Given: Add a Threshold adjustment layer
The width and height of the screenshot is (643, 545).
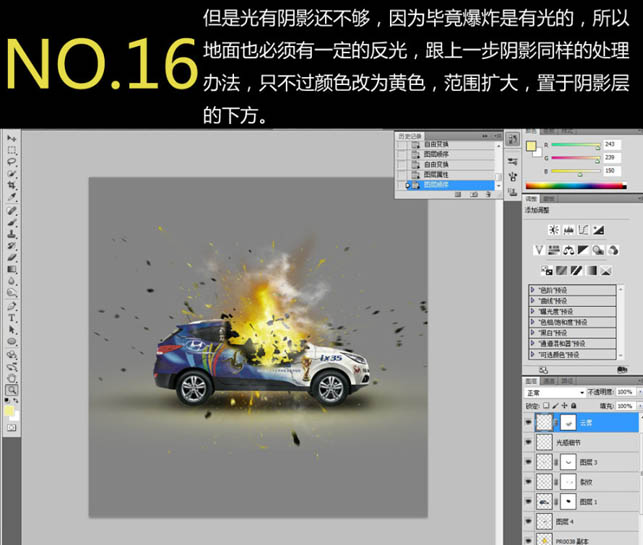Looking at the screenshot, I should pyautogui.click(x=576, y=270).
